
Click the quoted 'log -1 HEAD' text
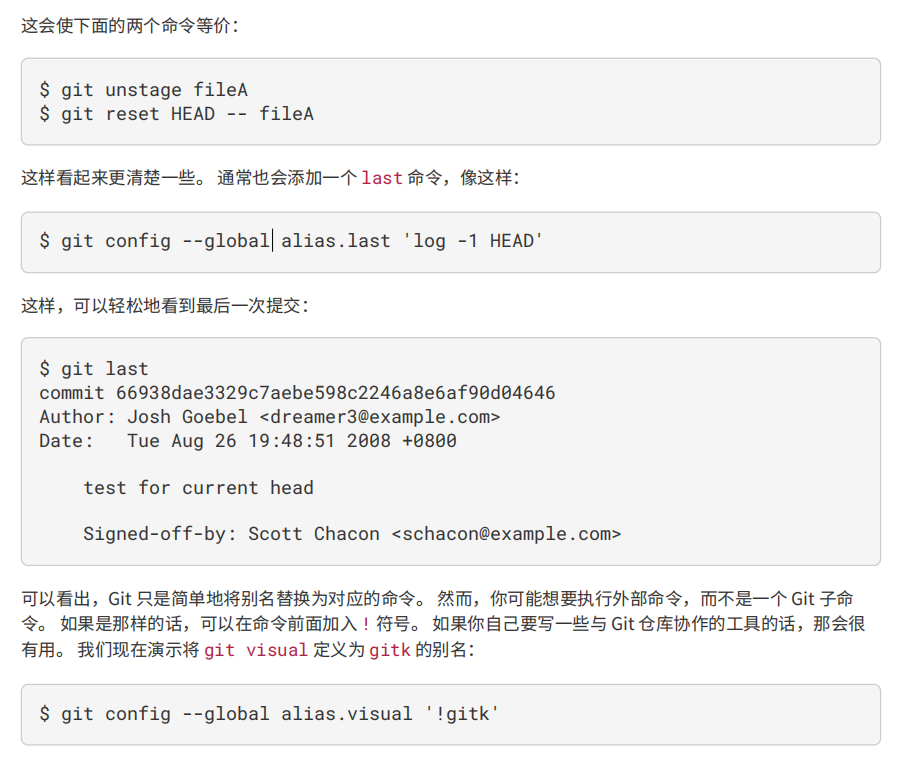pyautogui.click(x=473, y=241)
